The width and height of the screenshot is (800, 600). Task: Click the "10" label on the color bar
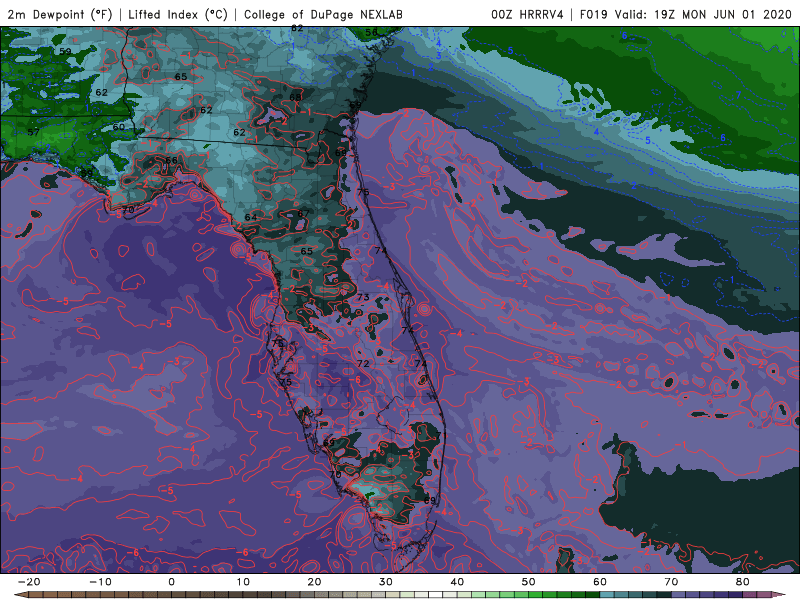(243, 582)
